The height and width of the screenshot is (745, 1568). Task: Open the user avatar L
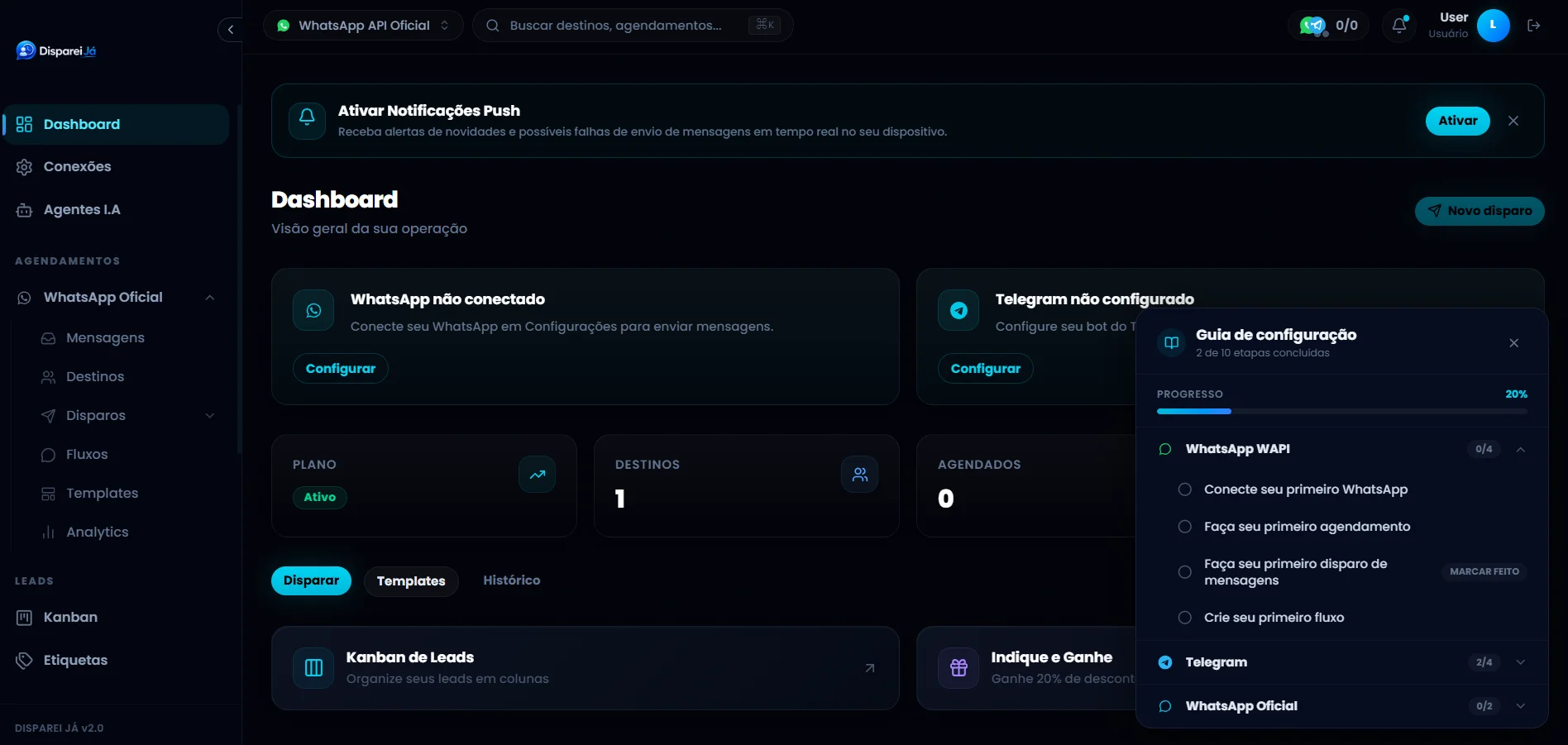1493,25
